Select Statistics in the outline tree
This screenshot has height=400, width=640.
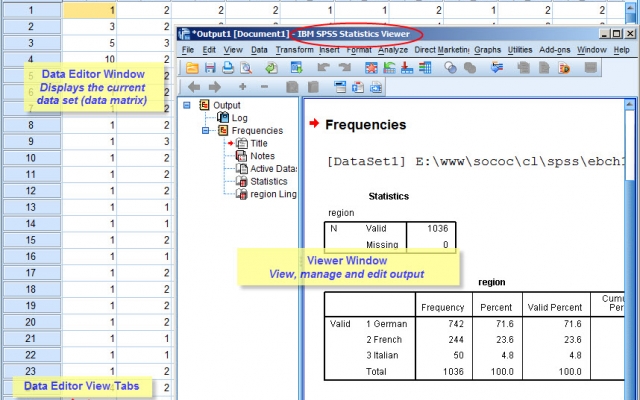point(269,181)
